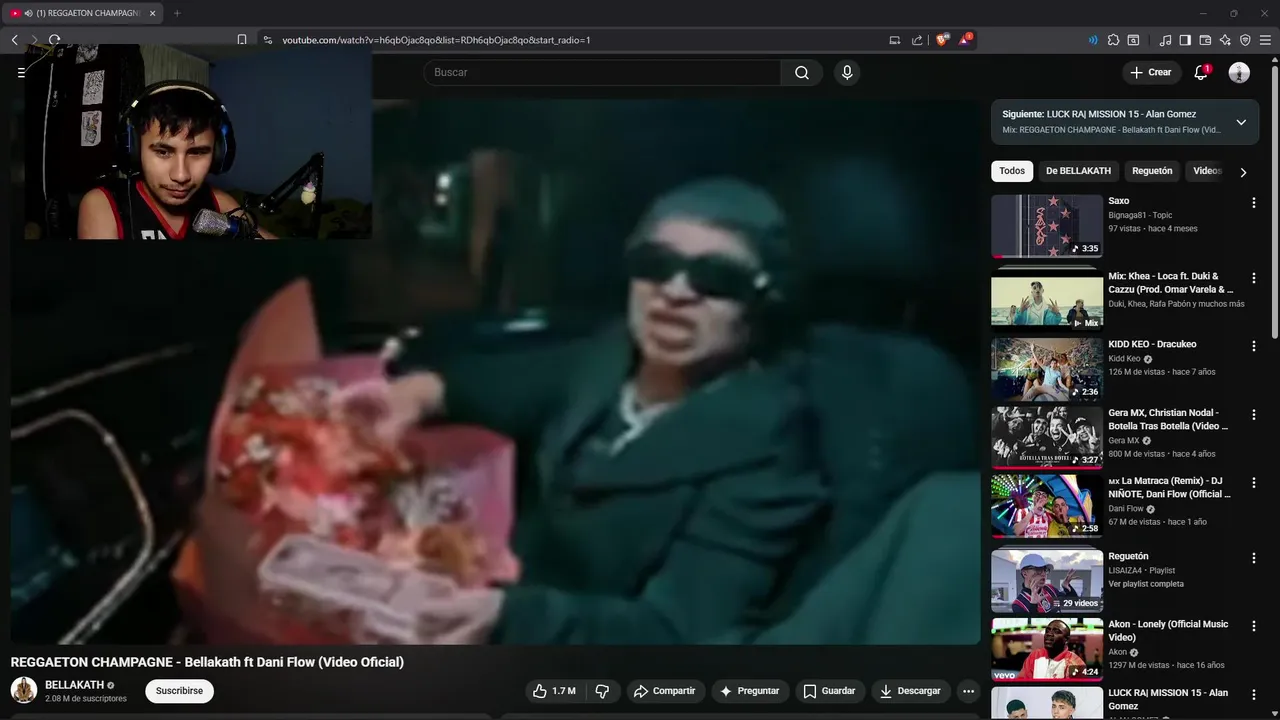Click the install app screen icon in address bar
Viewport: 1280px width, 720px height.
click(894, 40)
